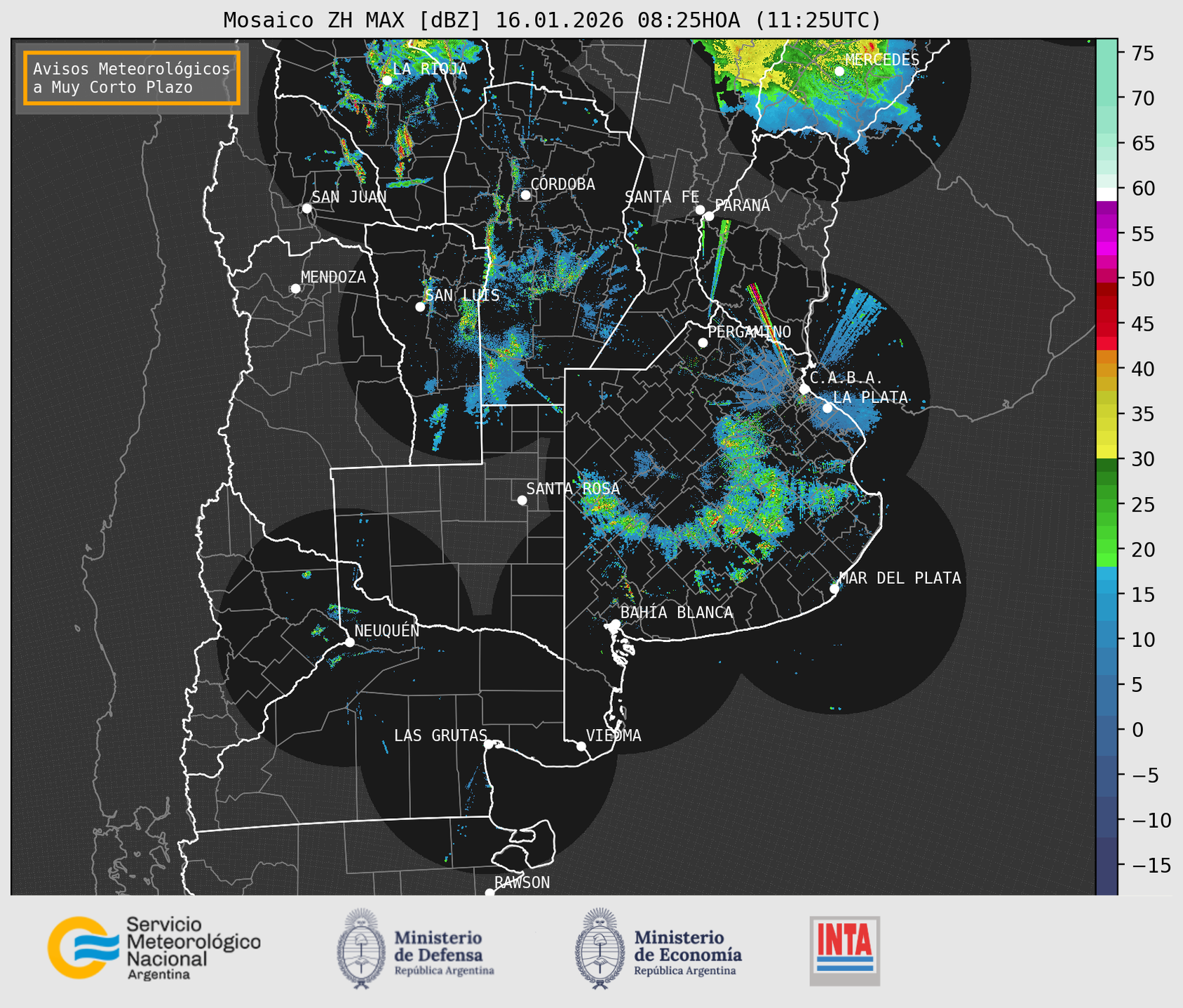Image resolution: width=1183 pixels, height=1008 pixels.
Task: Click the yellow 30 dBZ color band
Action: point(1107,451)
